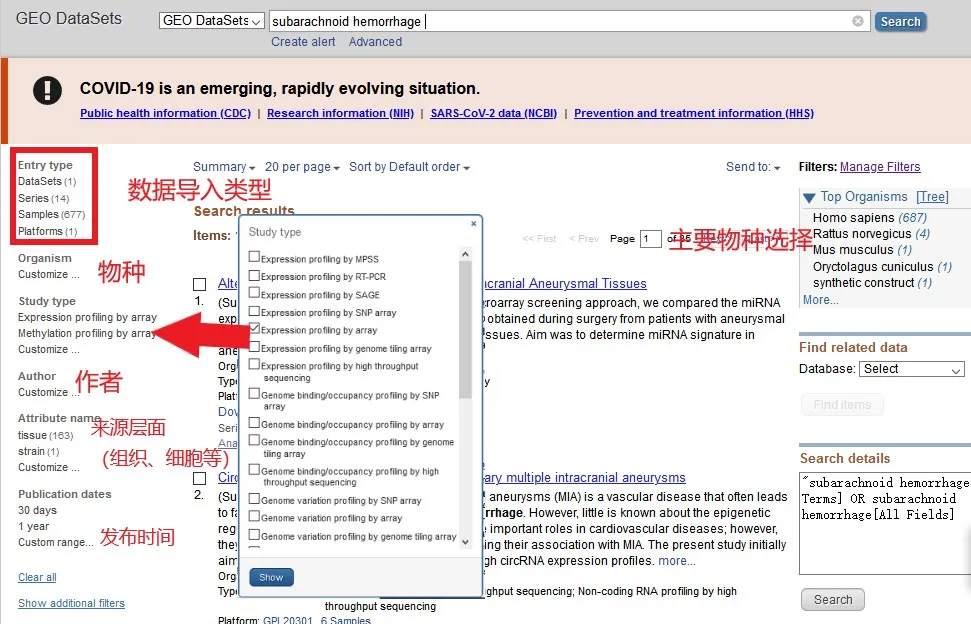The image size is (971, 624).
Task: Click the search query input field
Action: (x=560, y=21)
